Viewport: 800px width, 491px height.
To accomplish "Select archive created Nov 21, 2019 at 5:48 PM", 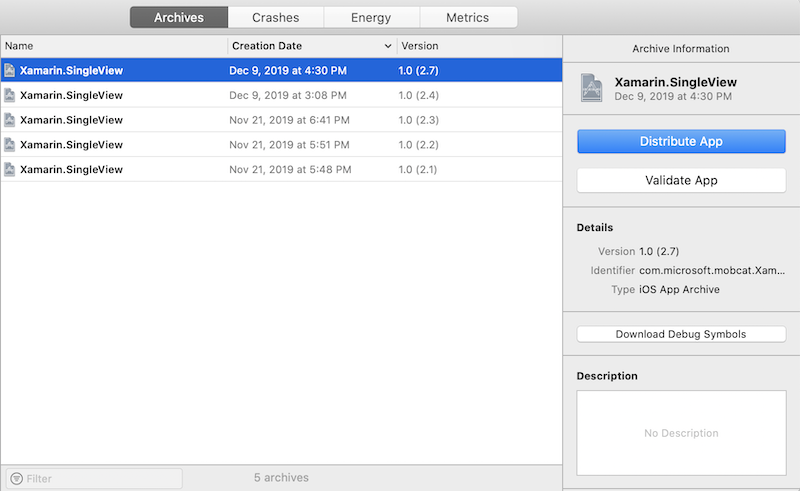I will point(281,169).
